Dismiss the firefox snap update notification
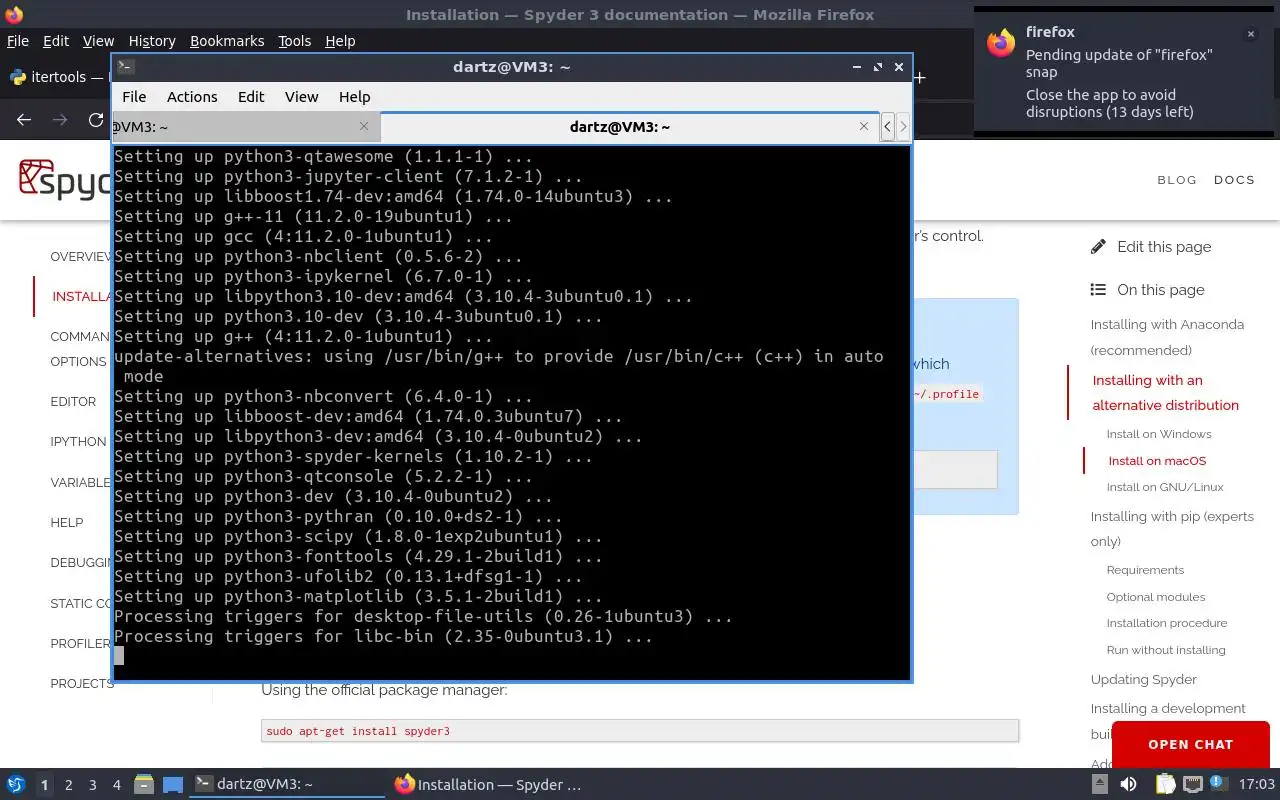The image size is (1280, 800). [x=1250, y=34]
